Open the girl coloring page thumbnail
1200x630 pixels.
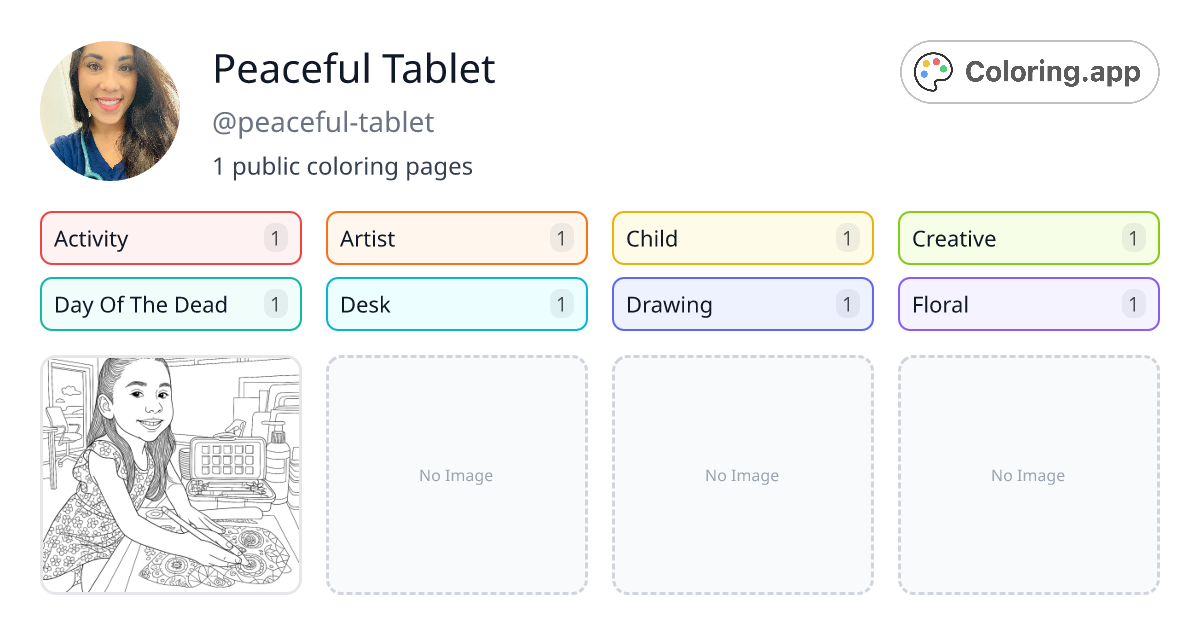[x=170, y=475]
